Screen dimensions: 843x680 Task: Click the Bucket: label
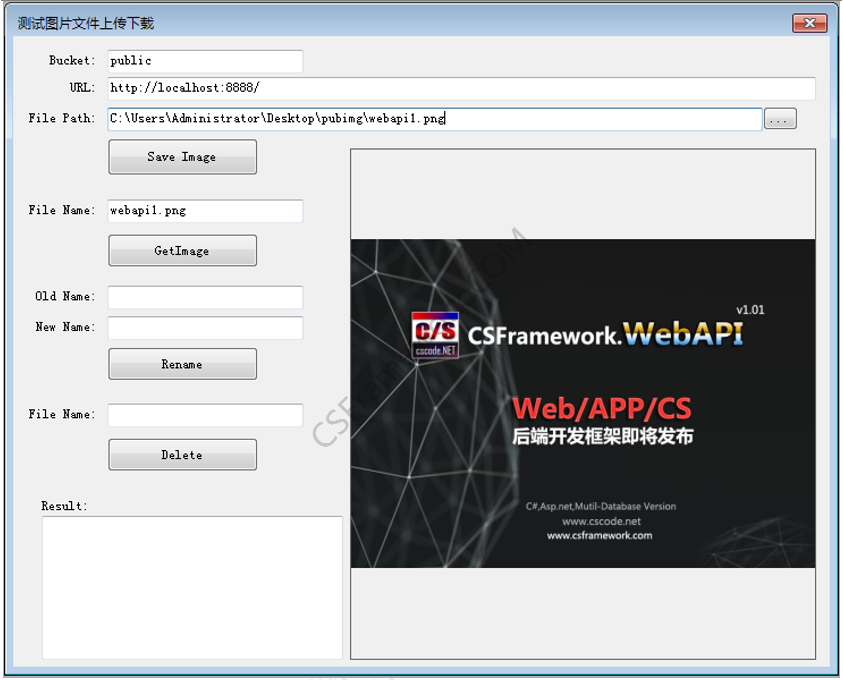tap(72, 60)
